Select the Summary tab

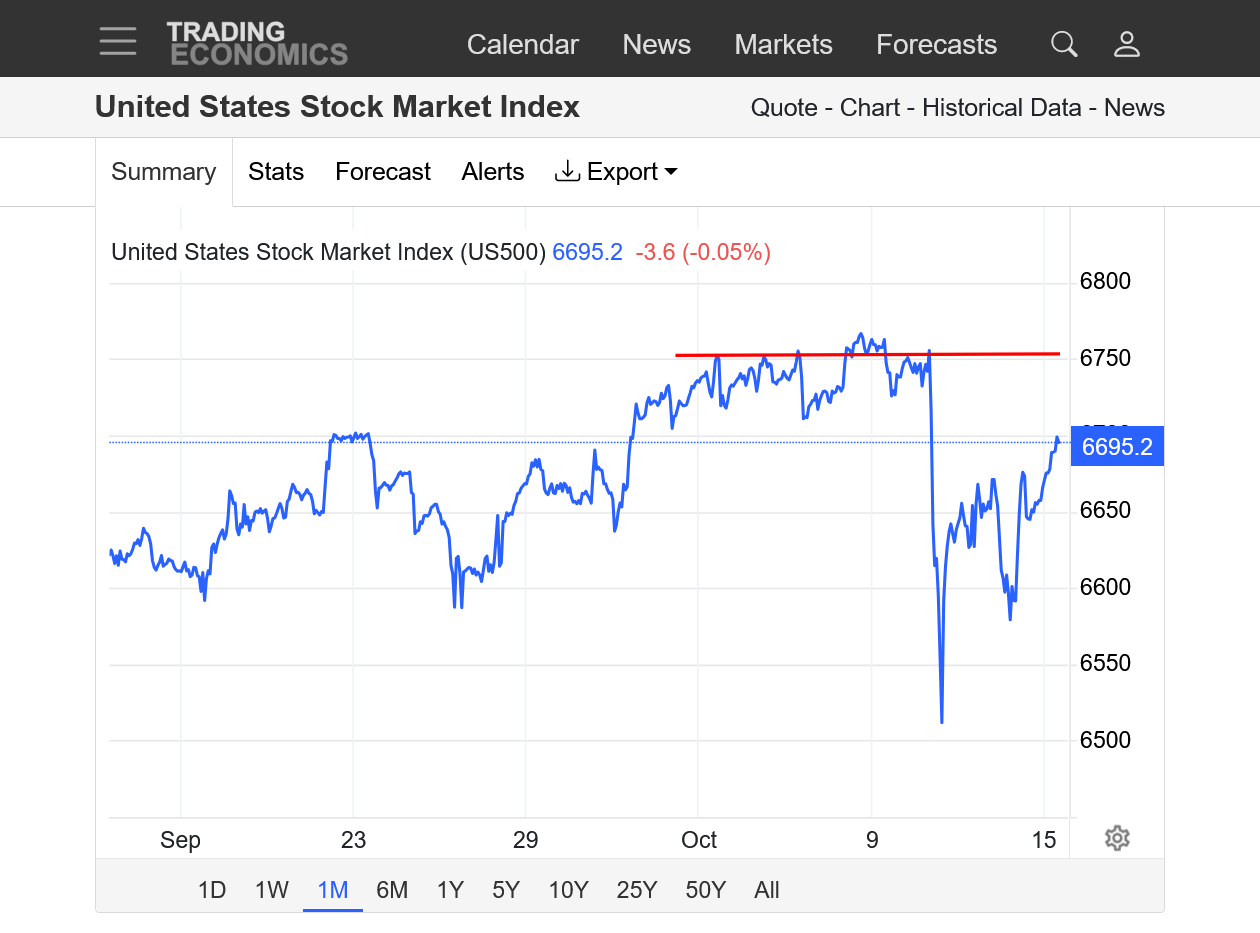click(x=164, y=172)
